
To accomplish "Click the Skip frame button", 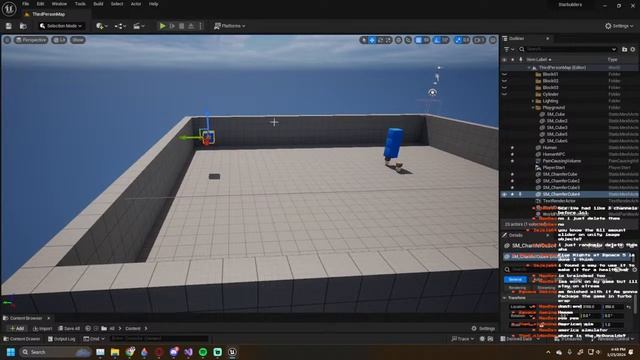I will [x=172, y=26].
